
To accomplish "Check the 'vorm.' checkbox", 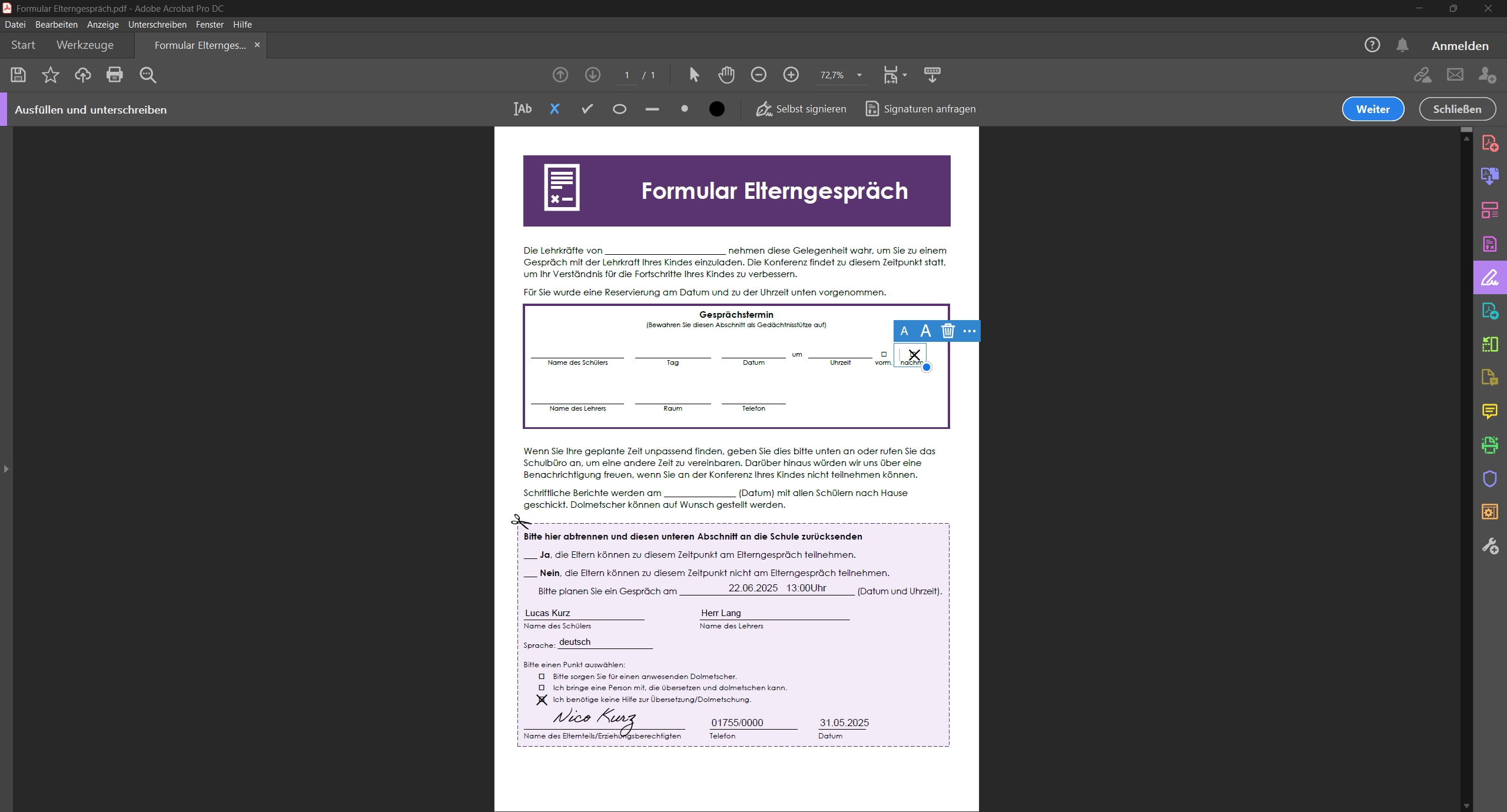I will point(884,354).
